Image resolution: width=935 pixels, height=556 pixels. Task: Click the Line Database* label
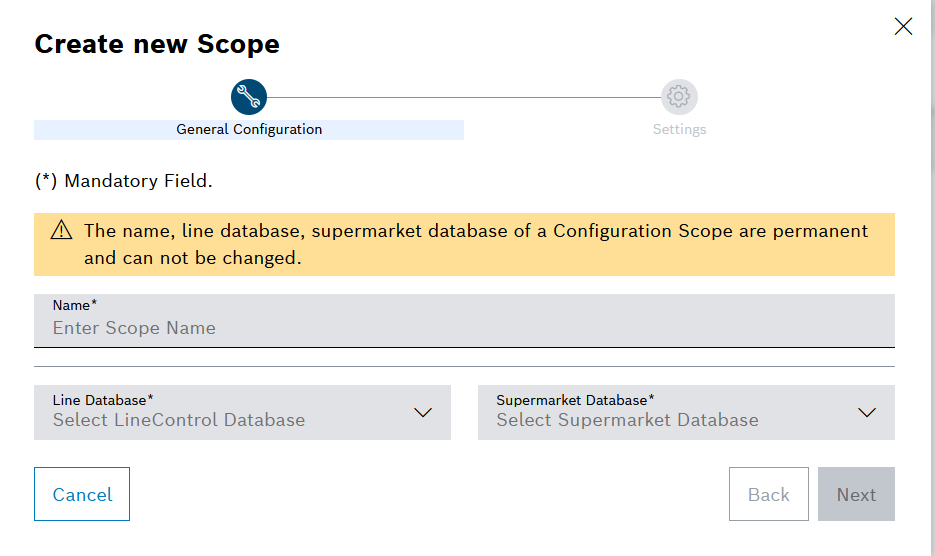pyautogui.click(x=103, y=400)
